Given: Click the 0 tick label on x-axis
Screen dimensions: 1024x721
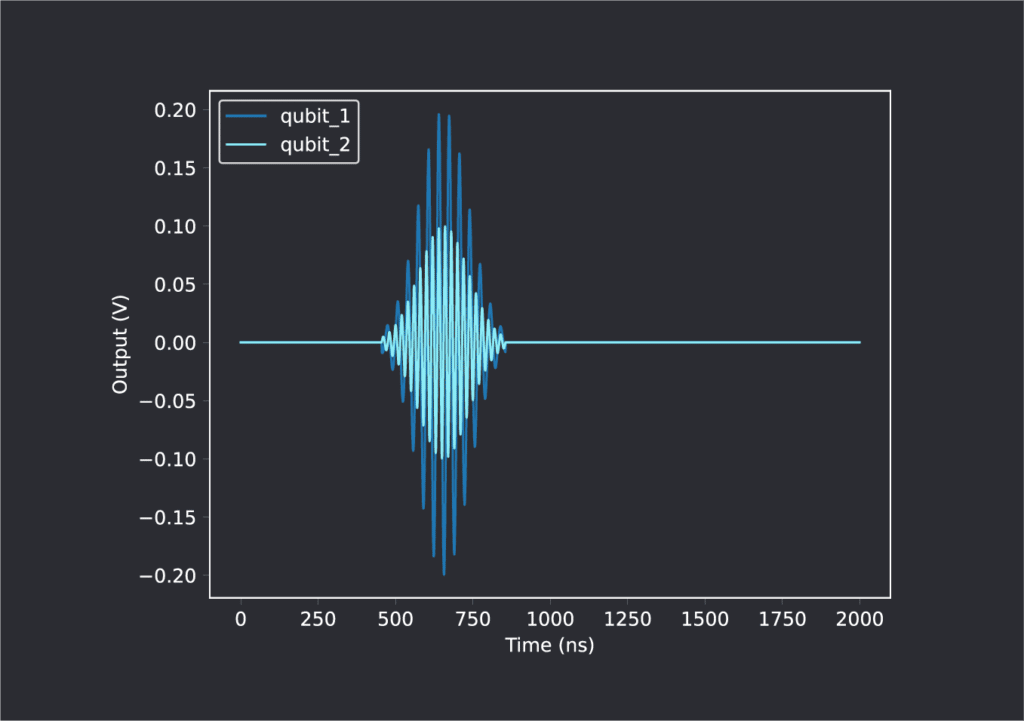Looking at the screenshot, I should [240, 619].
